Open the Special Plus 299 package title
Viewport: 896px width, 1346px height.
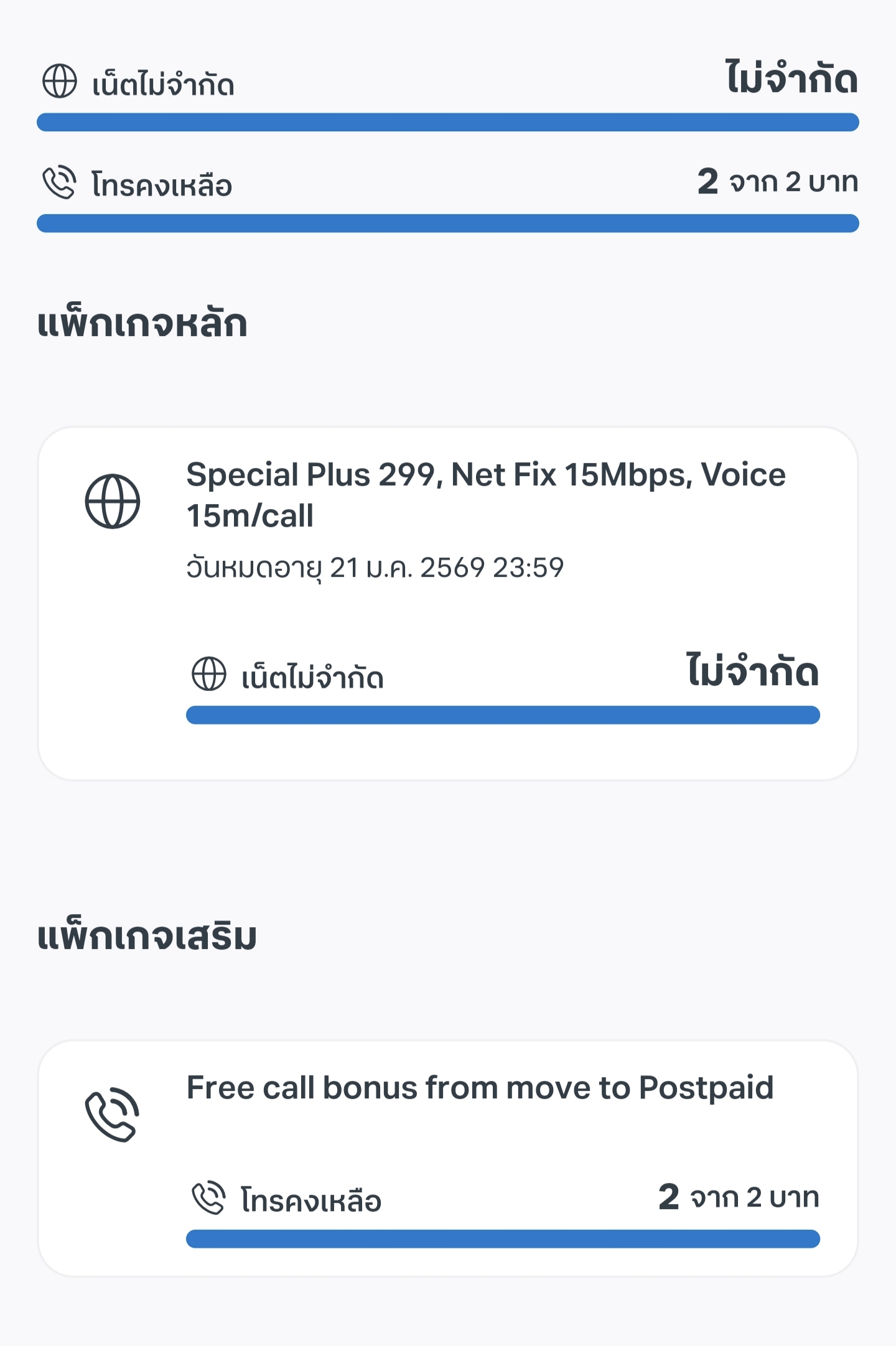click(485, 495)
